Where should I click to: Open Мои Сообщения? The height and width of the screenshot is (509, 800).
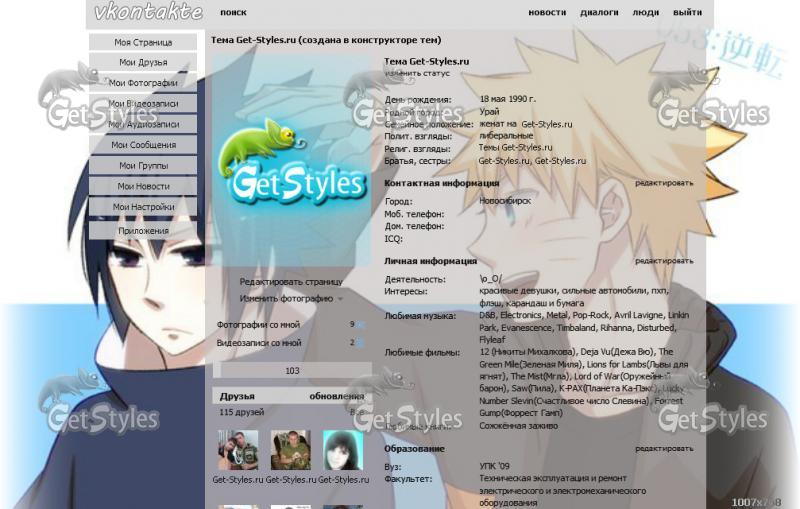pyautogui.click(x=143, y=145)
